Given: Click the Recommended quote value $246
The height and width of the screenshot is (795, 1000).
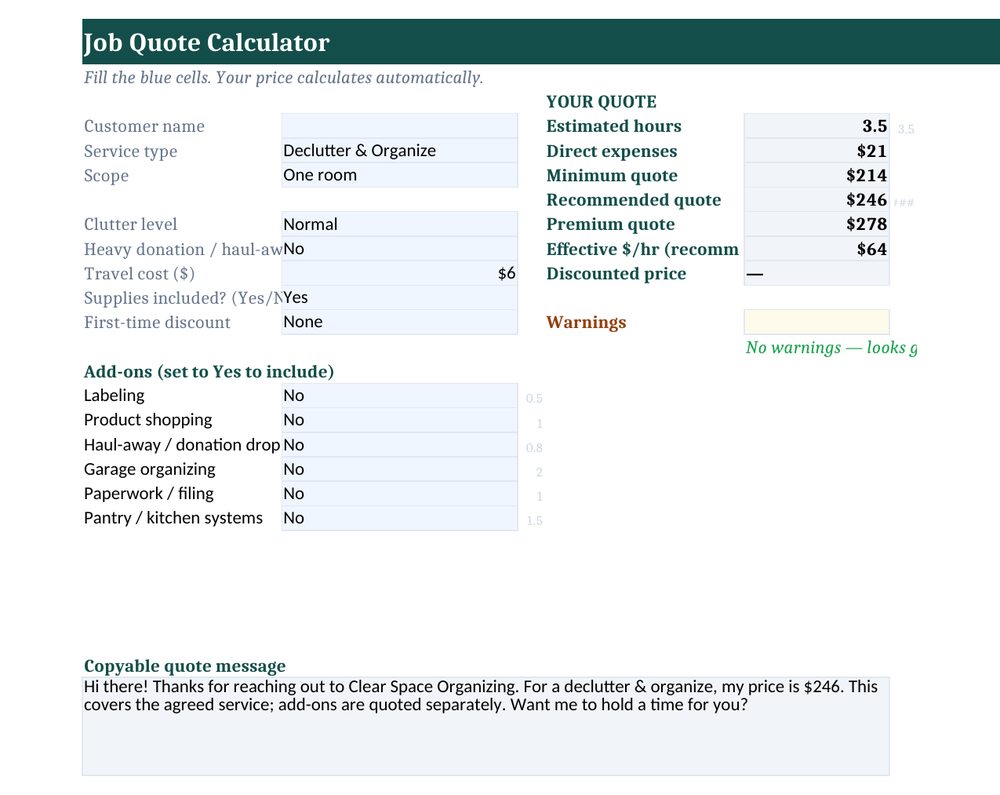Looking at the screenshot, I should (x=816, y=200).
